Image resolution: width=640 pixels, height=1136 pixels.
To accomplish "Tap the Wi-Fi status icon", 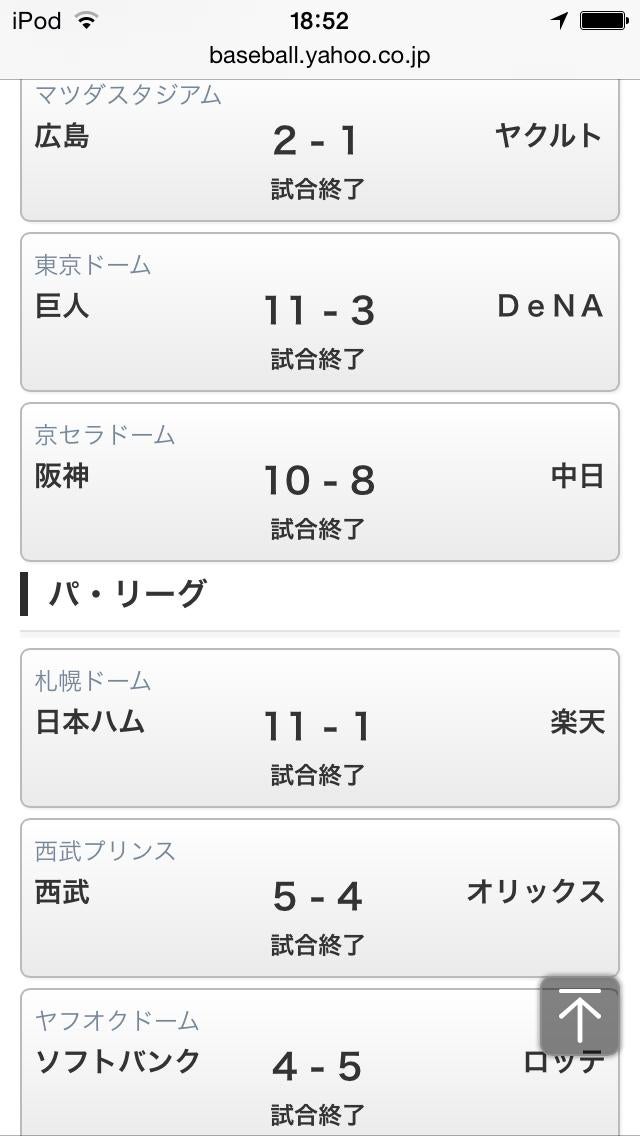I will 87,21.
